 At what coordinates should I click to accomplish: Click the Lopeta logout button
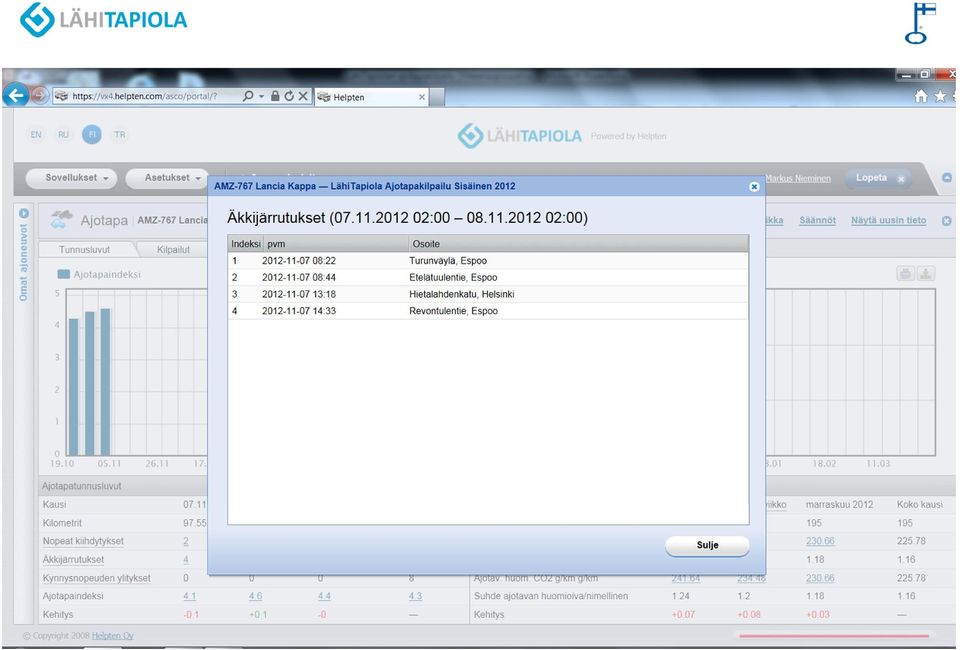point(879,178)
